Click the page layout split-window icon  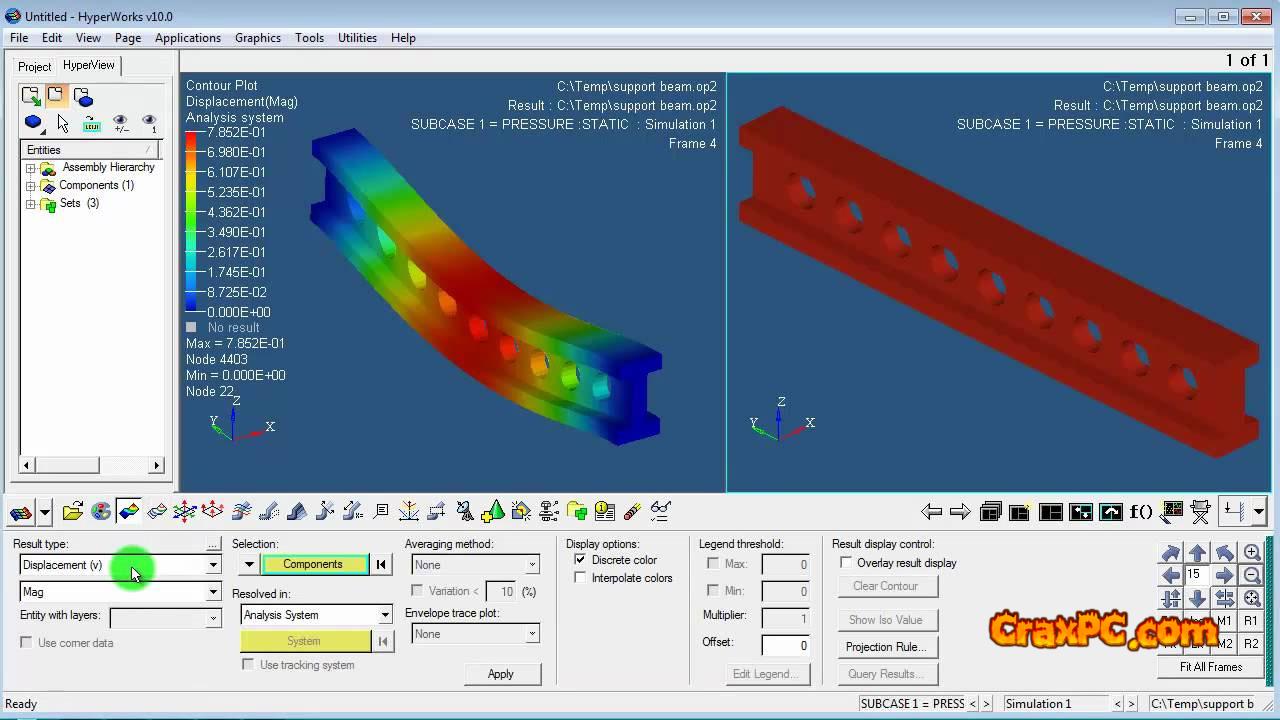click(x=1051, y=512)
